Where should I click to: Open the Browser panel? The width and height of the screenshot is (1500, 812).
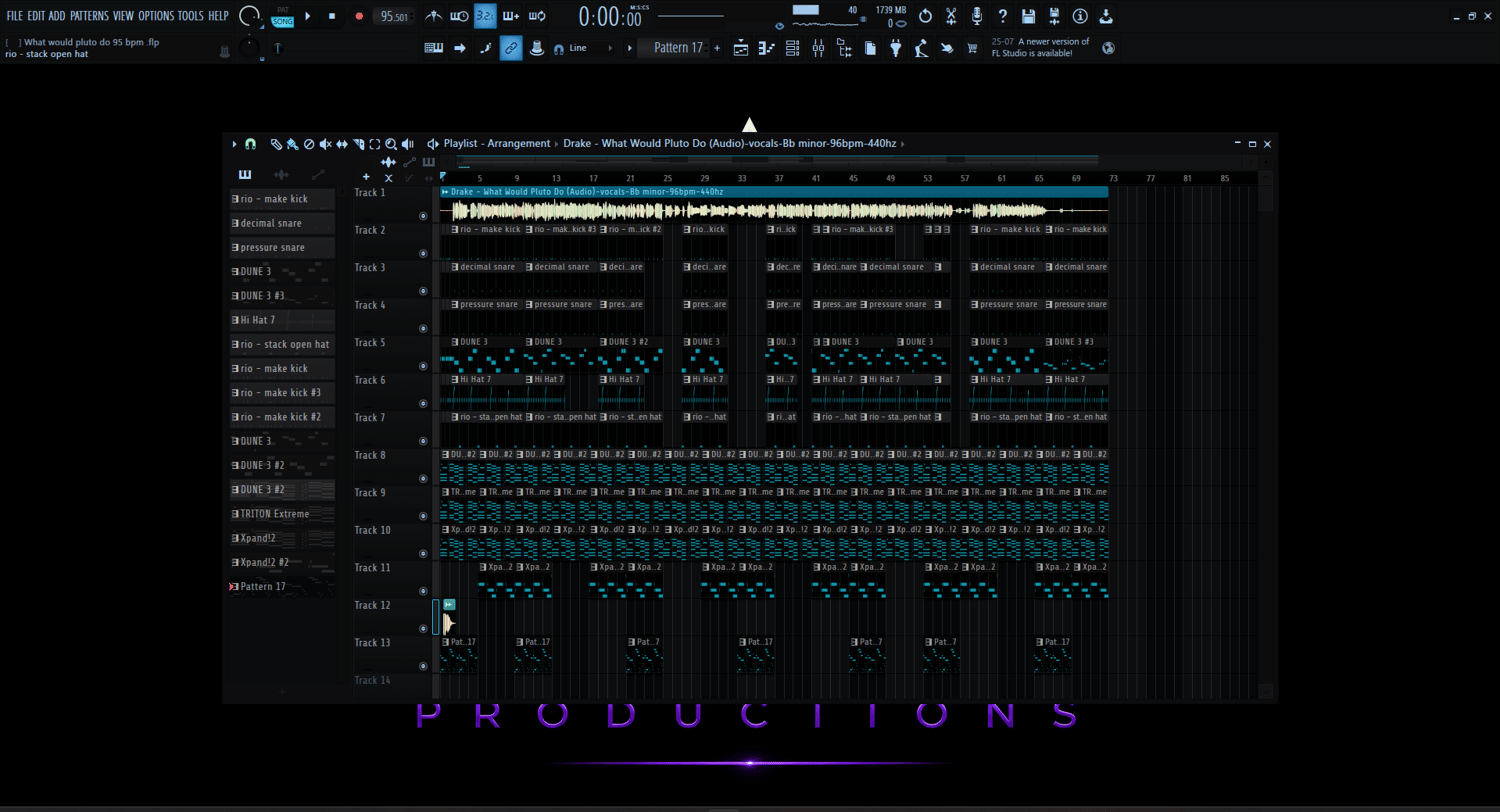[844, 48]
